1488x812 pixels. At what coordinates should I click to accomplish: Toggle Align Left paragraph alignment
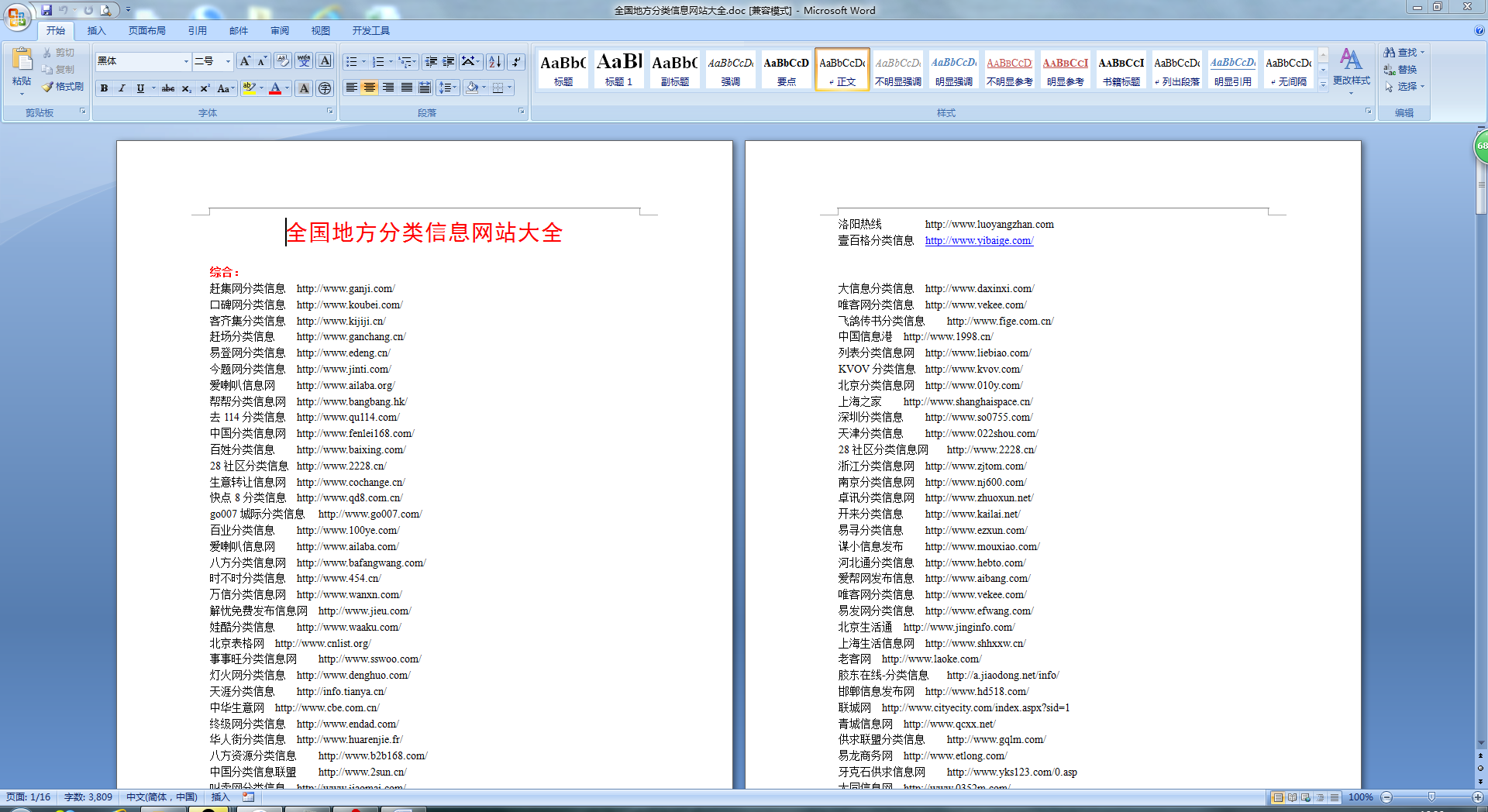click(x=351, y=88)
